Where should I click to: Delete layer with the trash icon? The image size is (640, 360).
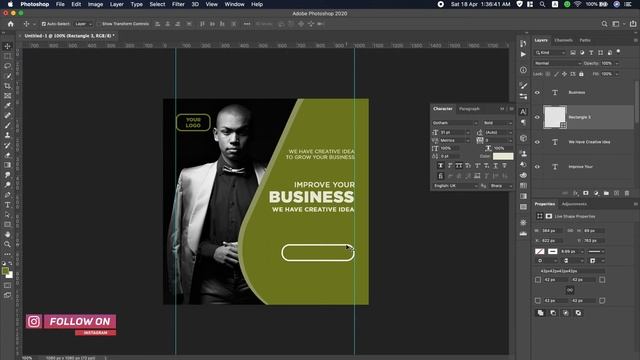click(x=627, y=193)
